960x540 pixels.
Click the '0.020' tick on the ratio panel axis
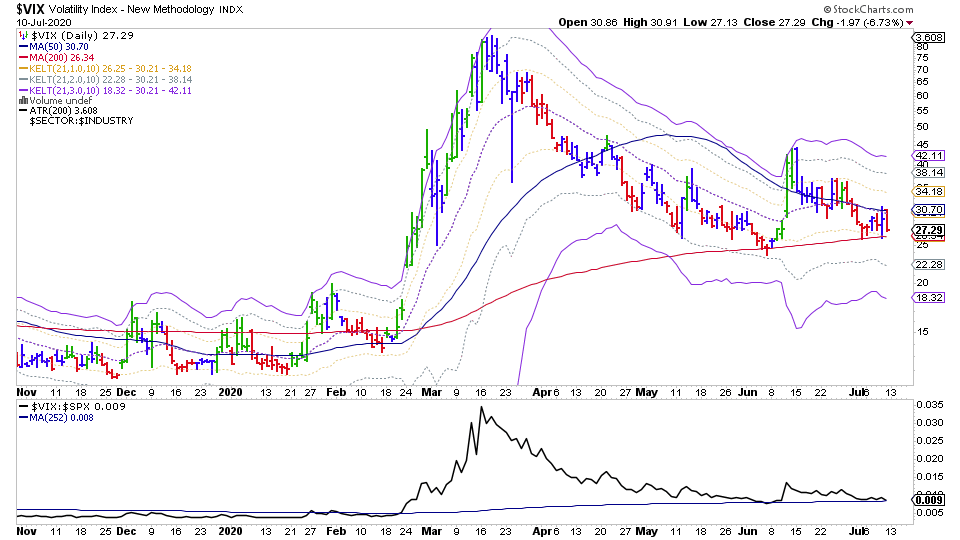pos(929,458)
